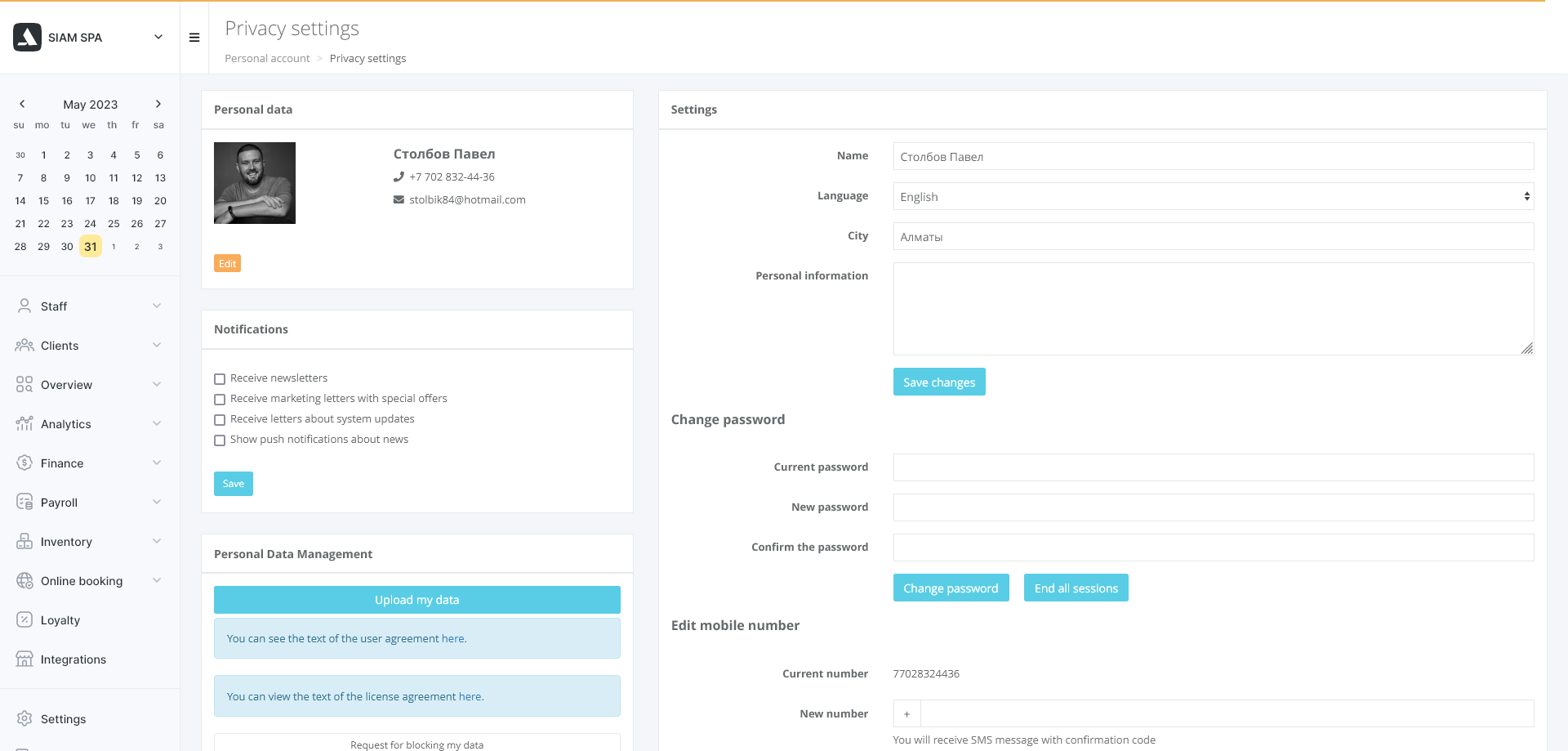Go to next month in calendar
This screenshot has height=751, width=1568.
pyautogui.click(x=158, y=104)
